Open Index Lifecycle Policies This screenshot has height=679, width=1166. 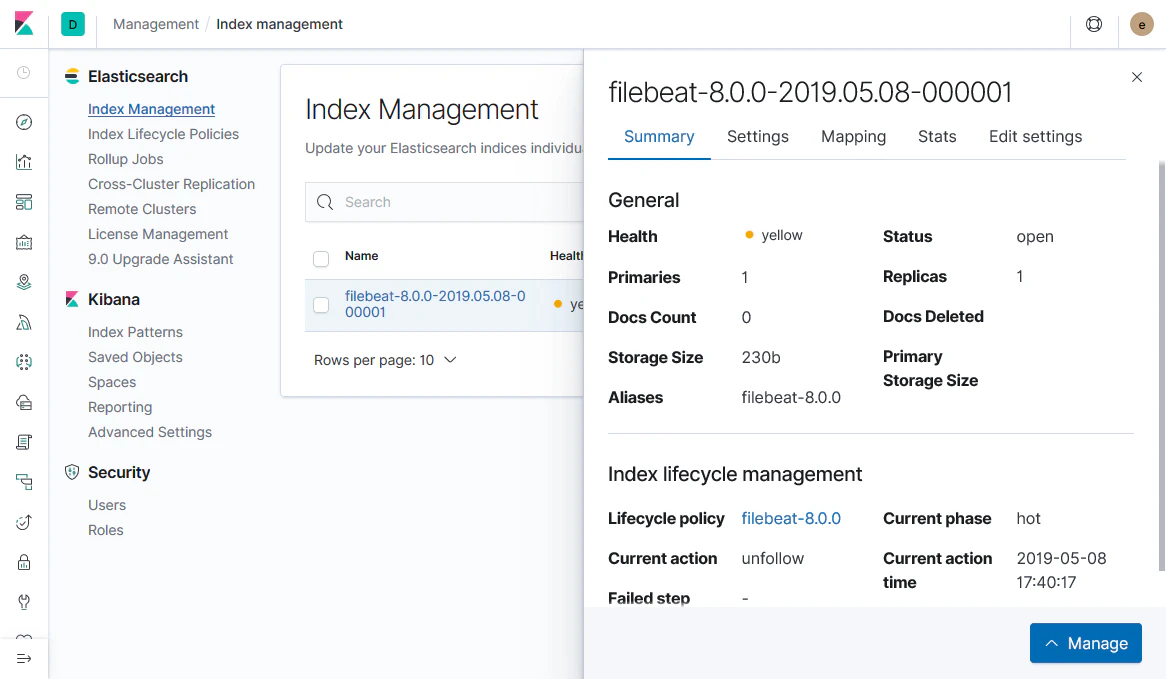pos(164,134)
